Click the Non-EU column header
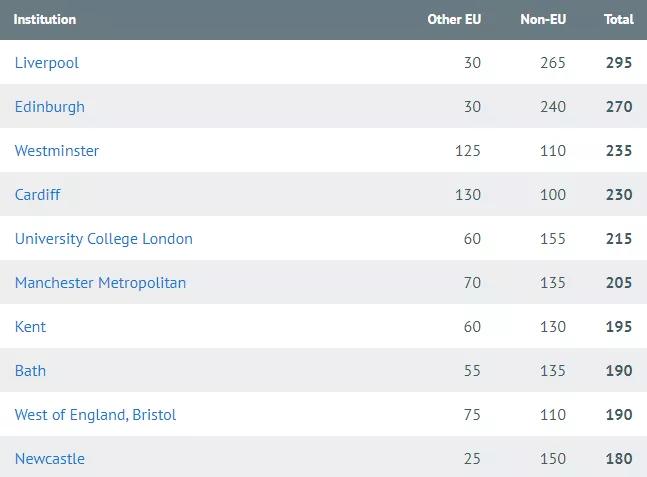The width and height of the screenshot is (647, 477). [x=543, y=19]
